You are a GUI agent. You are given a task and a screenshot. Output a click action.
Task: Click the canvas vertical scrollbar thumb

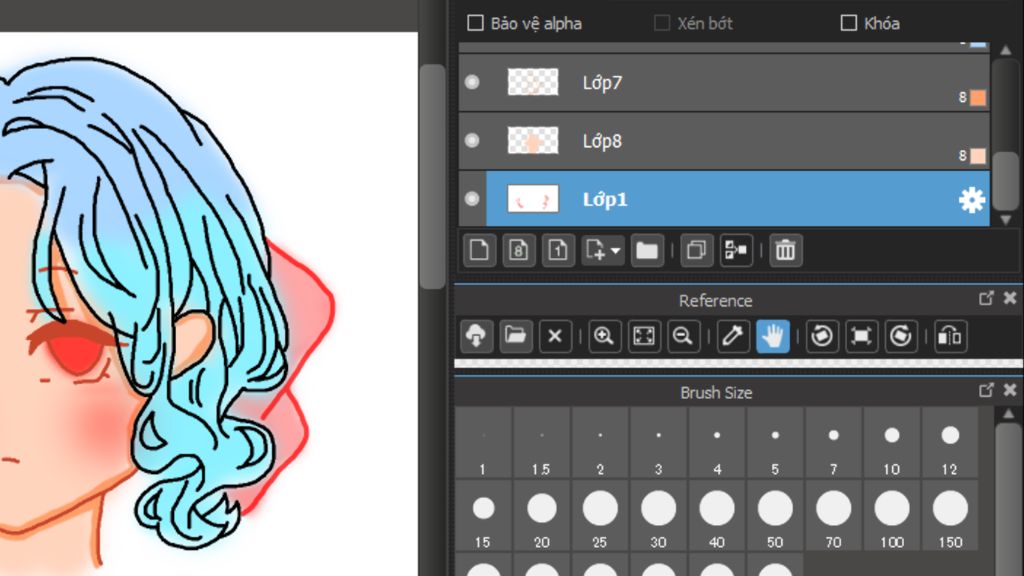tap(432, 176)
